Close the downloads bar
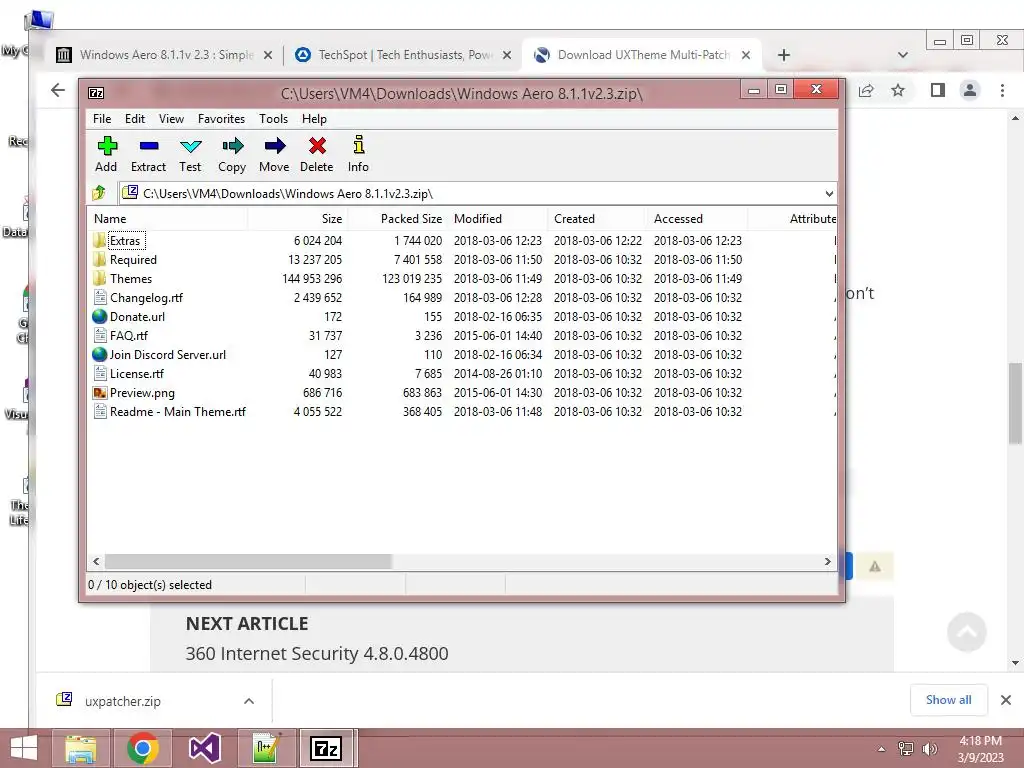The width and height of the screenshot is (1024, 768). [x=1006, y=700]
